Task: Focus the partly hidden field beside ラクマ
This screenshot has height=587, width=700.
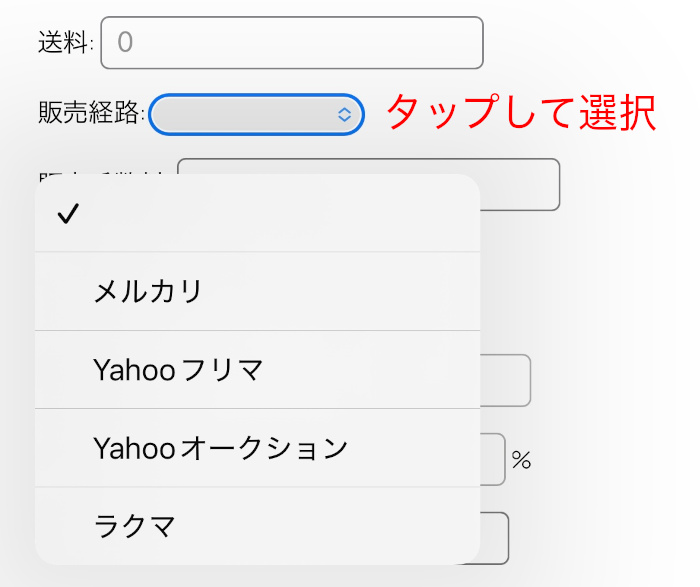Action: click(x=495, y=538)
